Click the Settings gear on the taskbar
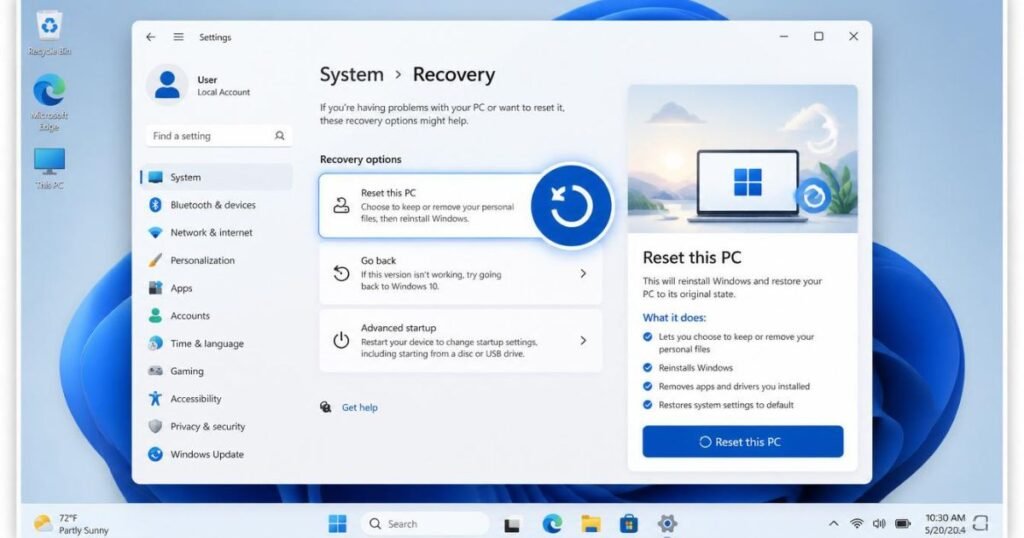Viewport: 1024px width, 538px height. 667,524
